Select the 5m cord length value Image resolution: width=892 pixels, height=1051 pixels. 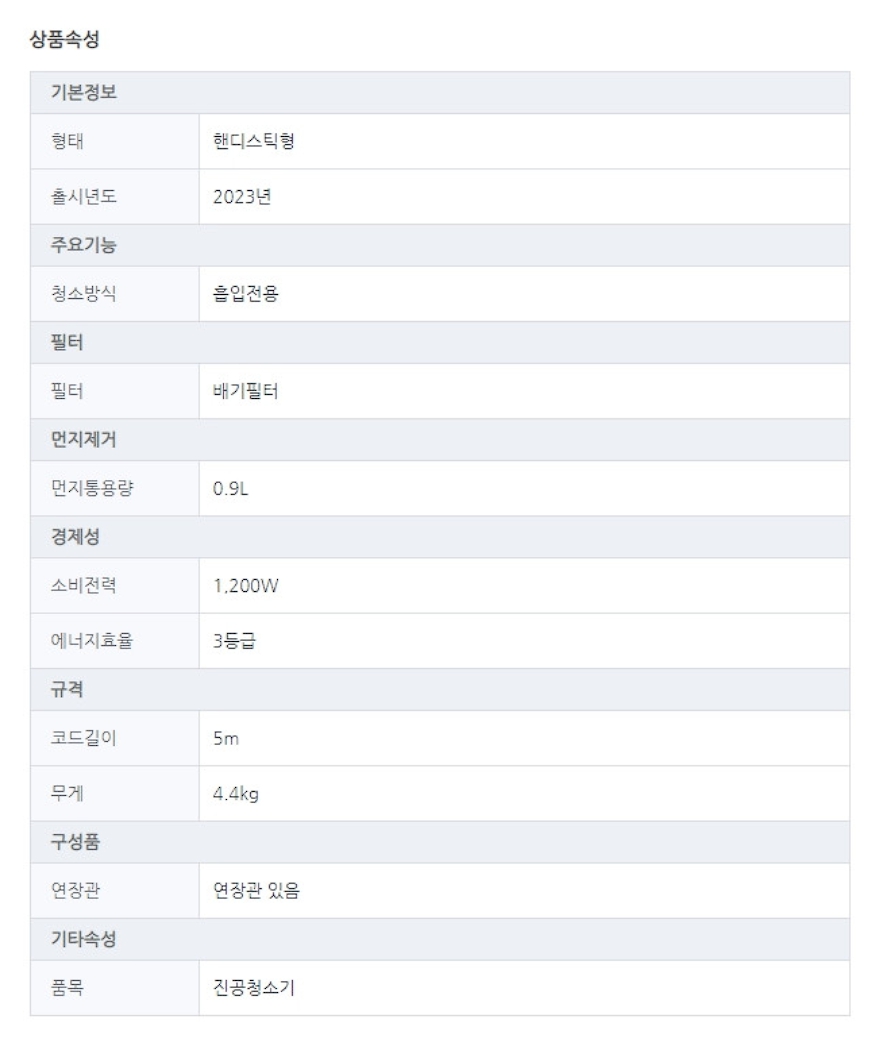226,738
